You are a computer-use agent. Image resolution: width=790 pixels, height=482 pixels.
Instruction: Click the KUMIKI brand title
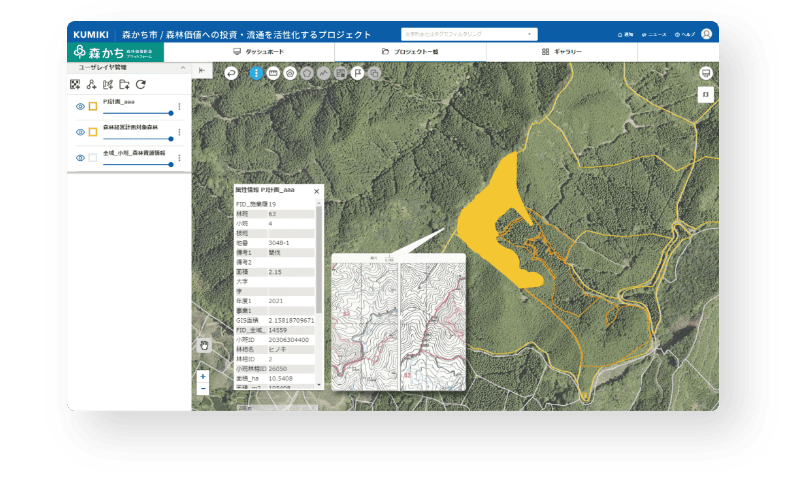(91, 35)
